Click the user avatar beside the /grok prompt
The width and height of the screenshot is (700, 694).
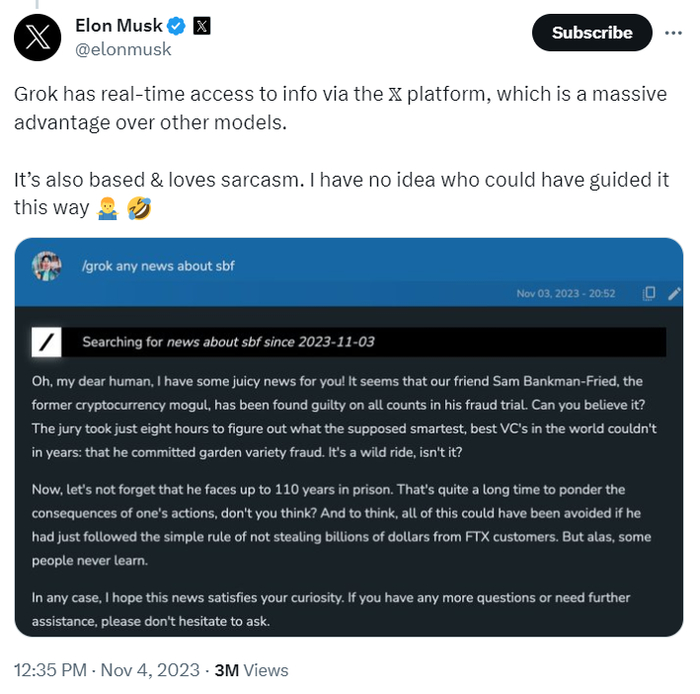click(x=47, y=266)
